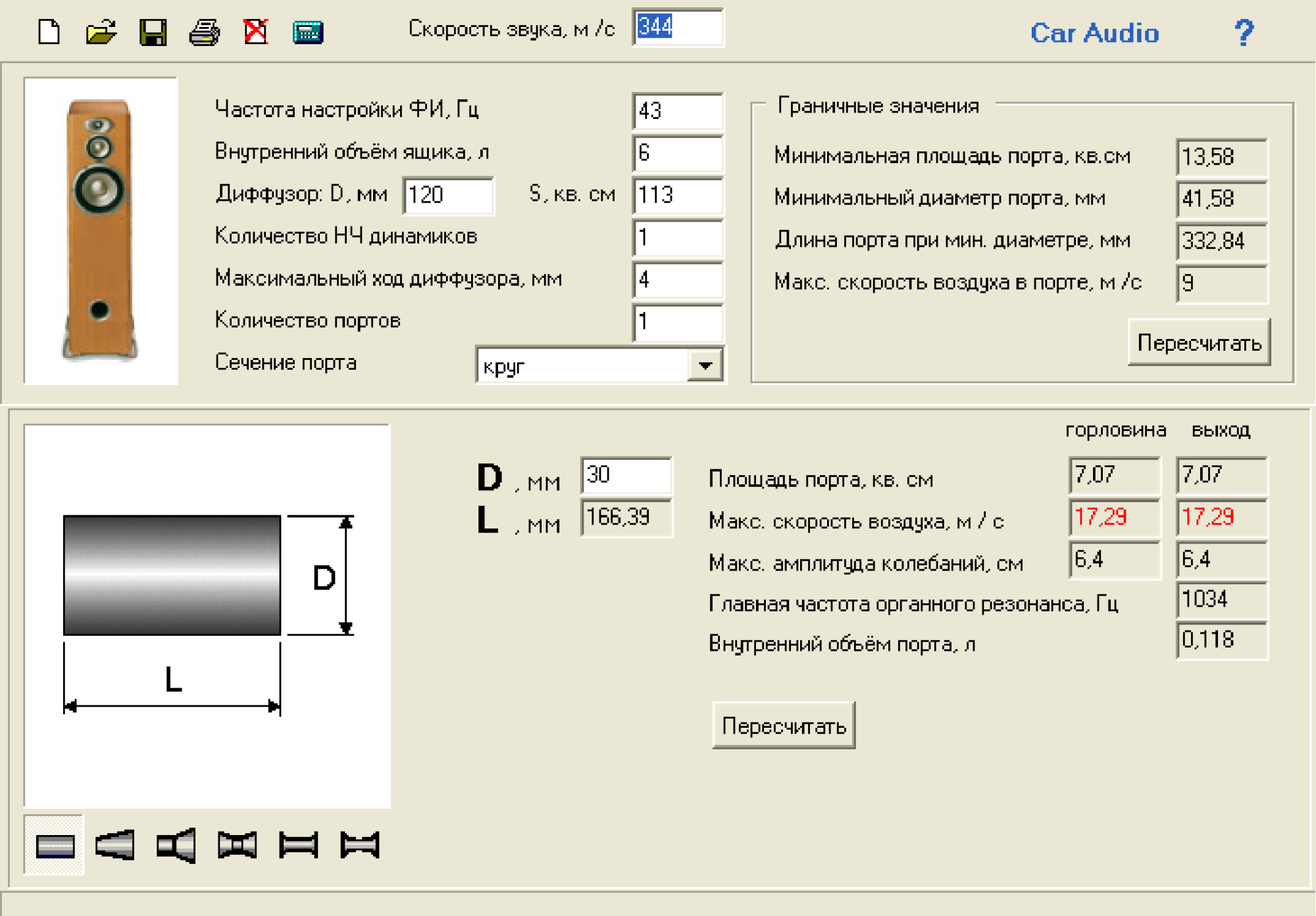Click the port diameter D field showing 30

pyautogui.click(x=626, y=475)
